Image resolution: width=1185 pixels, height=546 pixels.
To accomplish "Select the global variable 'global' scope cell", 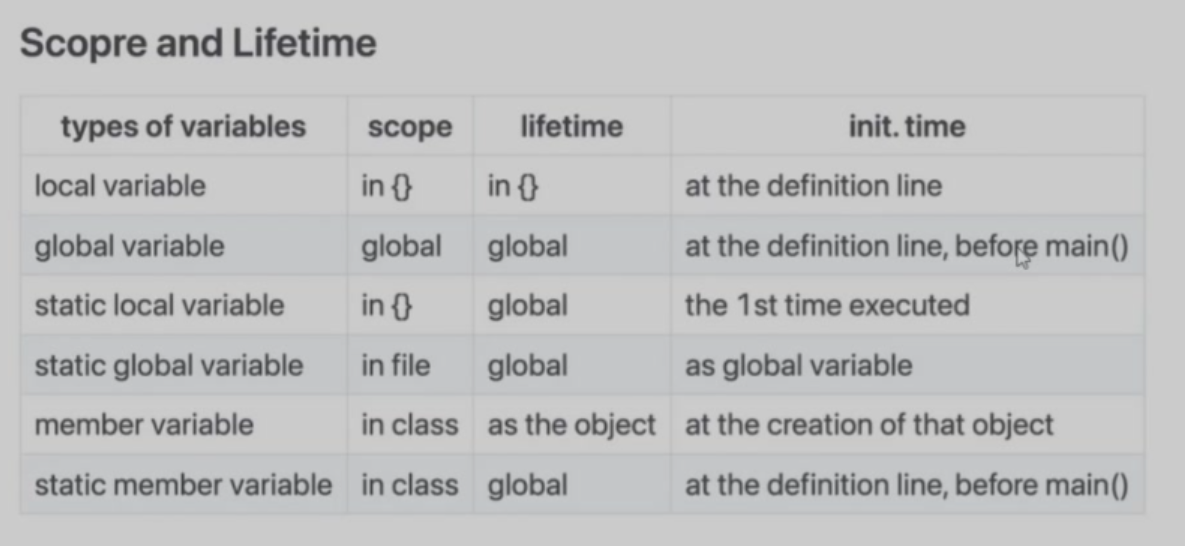I will (401, 246).
